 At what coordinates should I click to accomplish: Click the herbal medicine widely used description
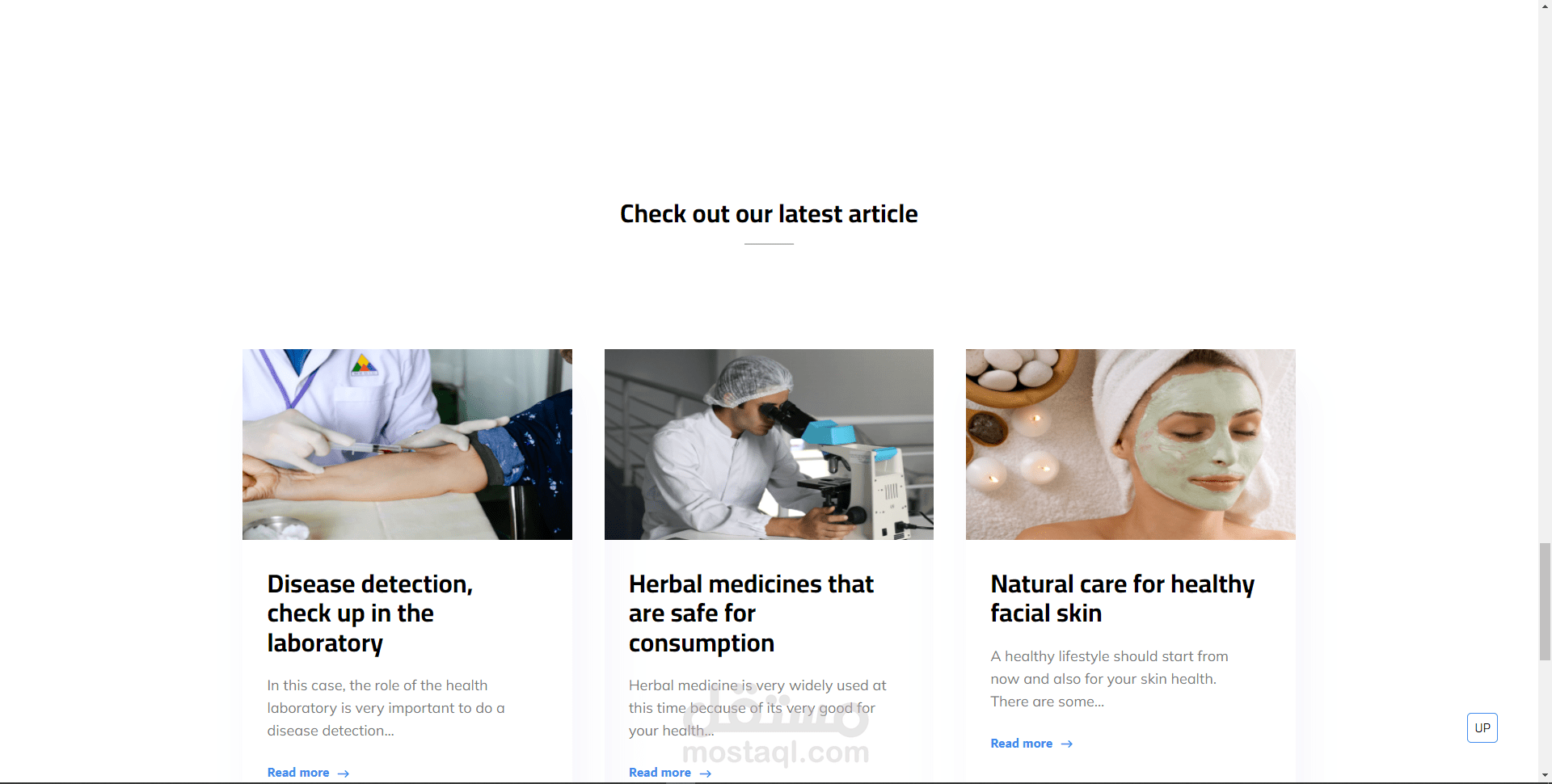757,708
